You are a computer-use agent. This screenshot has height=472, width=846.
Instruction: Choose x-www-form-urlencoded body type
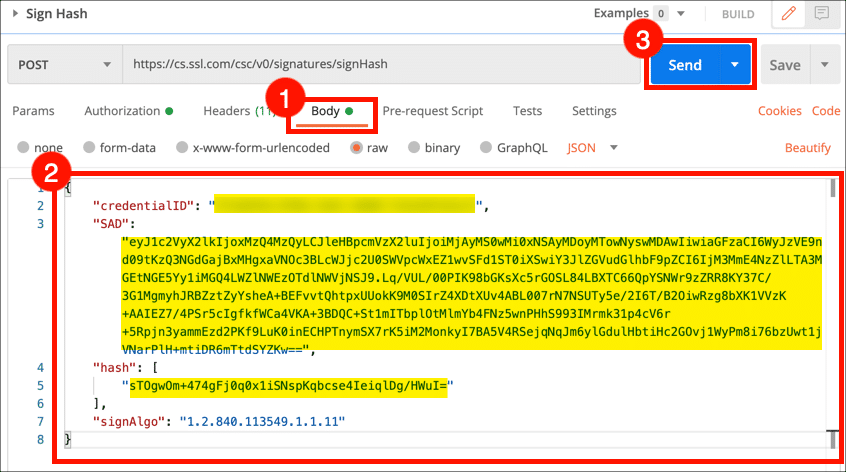182,148
